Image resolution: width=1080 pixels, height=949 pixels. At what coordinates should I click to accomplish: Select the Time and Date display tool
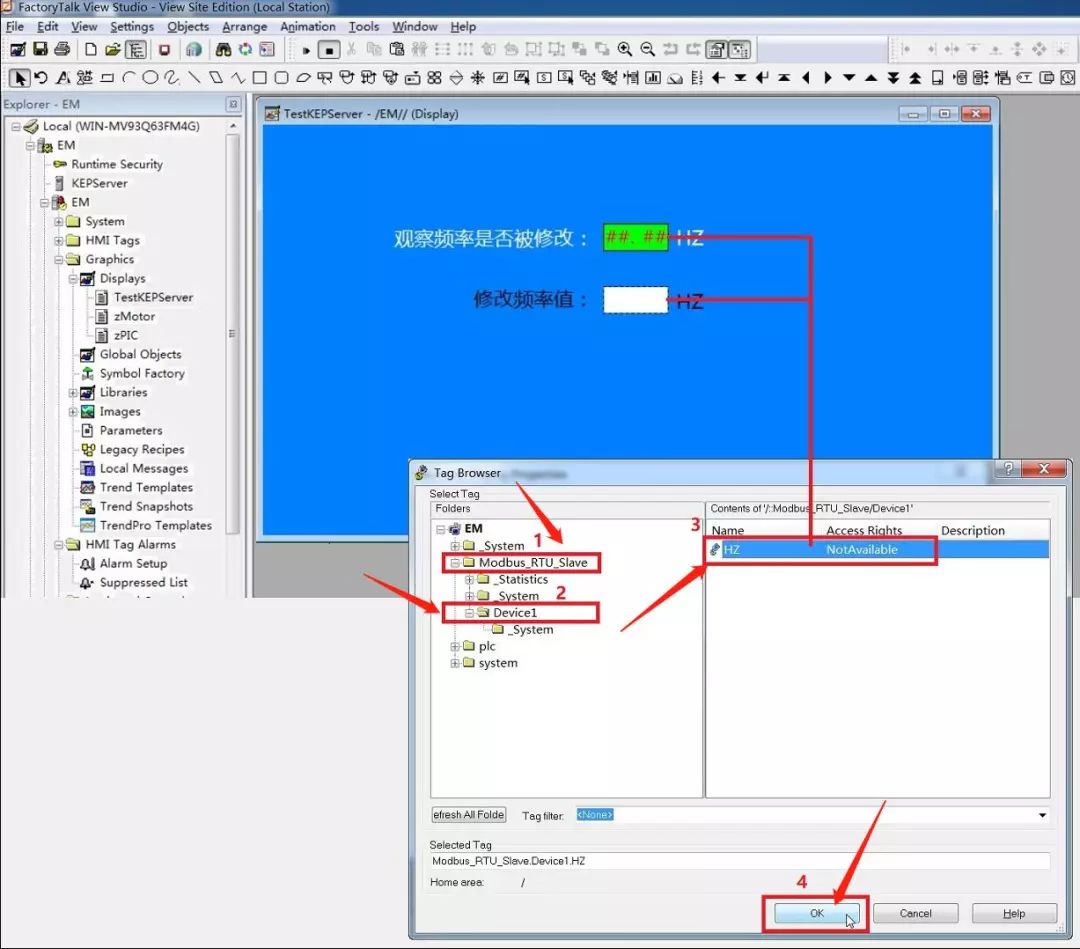coord(1068,78)
